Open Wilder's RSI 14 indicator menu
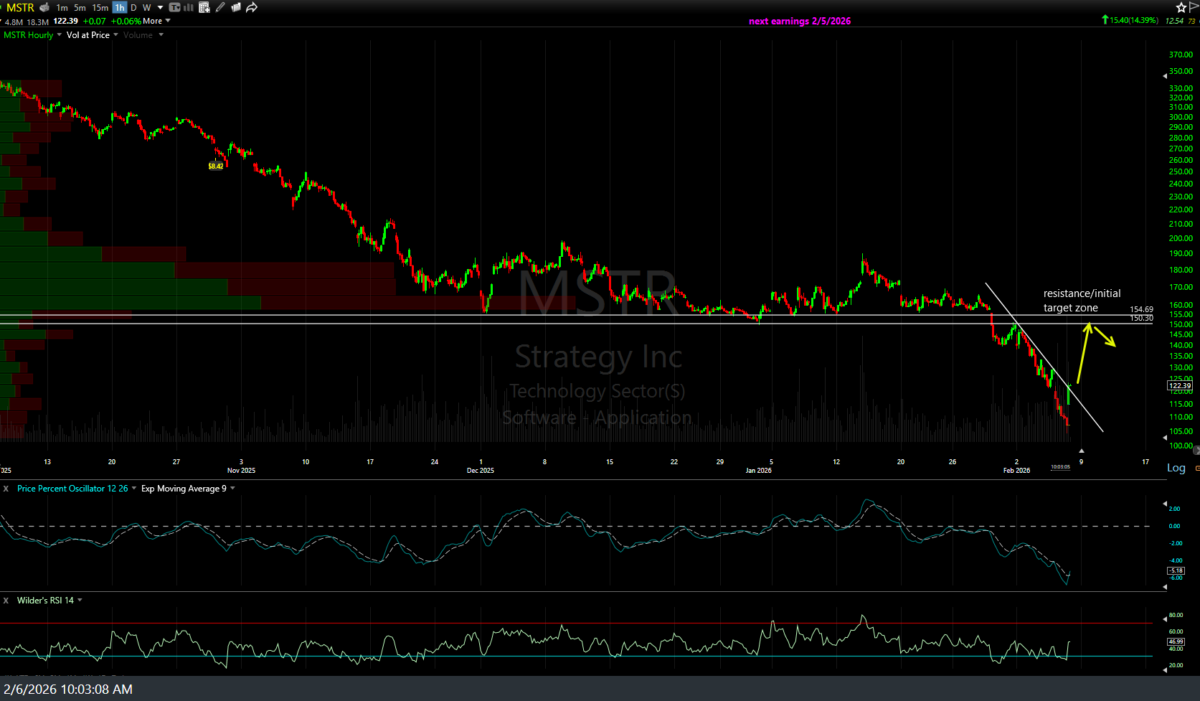Screen dimensions: 1200x701 [x=79, y=600]
